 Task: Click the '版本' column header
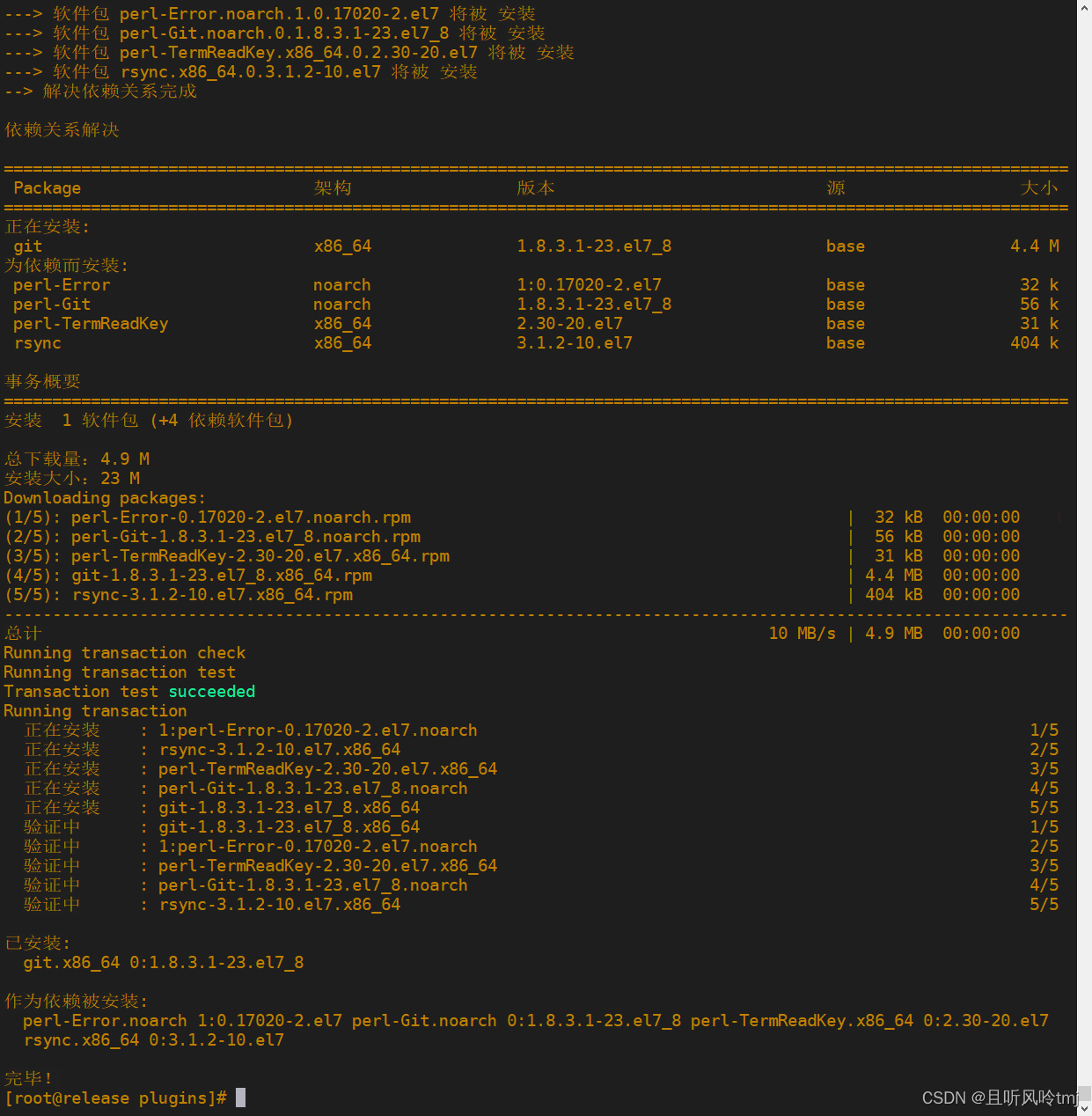coord(536,187)
